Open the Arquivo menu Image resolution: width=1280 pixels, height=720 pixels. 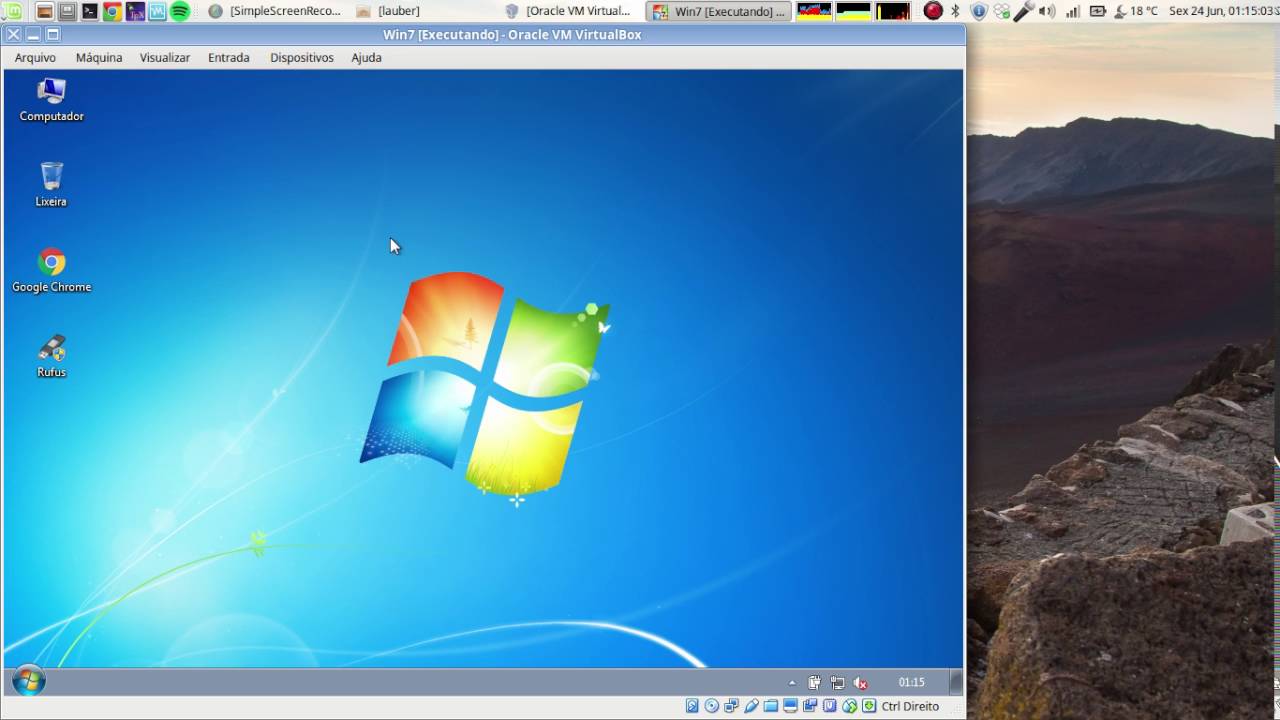pos(35,58)
